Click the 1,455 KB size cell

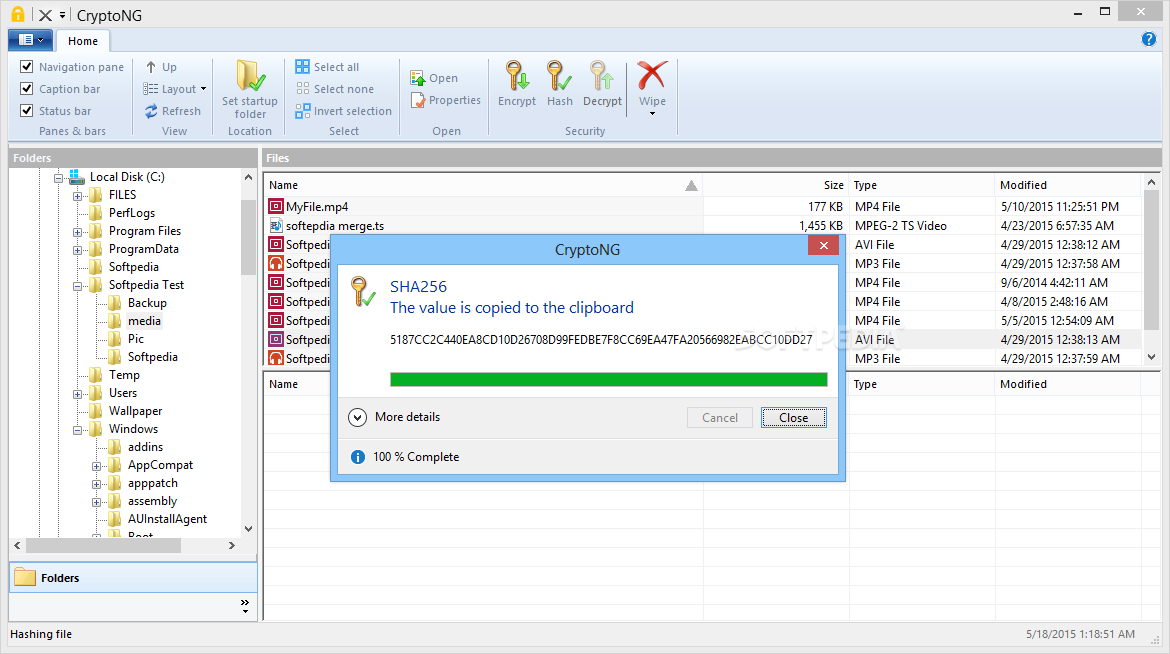point(821,225)
